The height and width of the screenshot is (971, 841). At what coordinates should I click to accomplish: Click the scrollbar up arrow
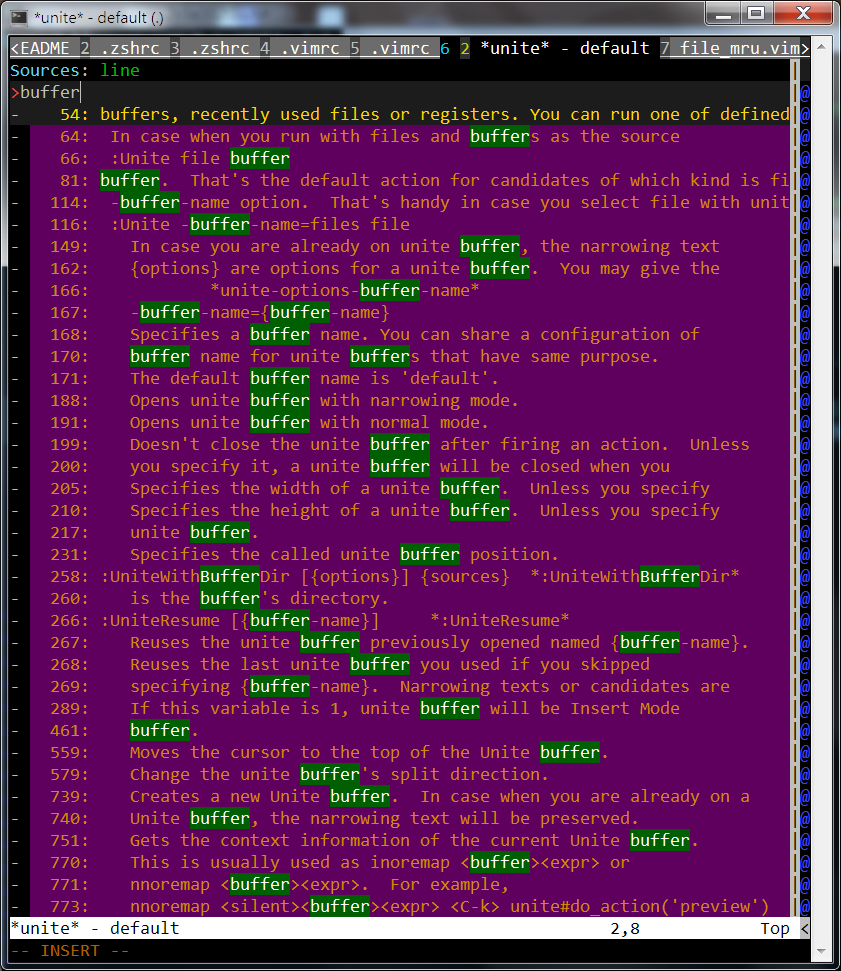(x=821, y=47)
